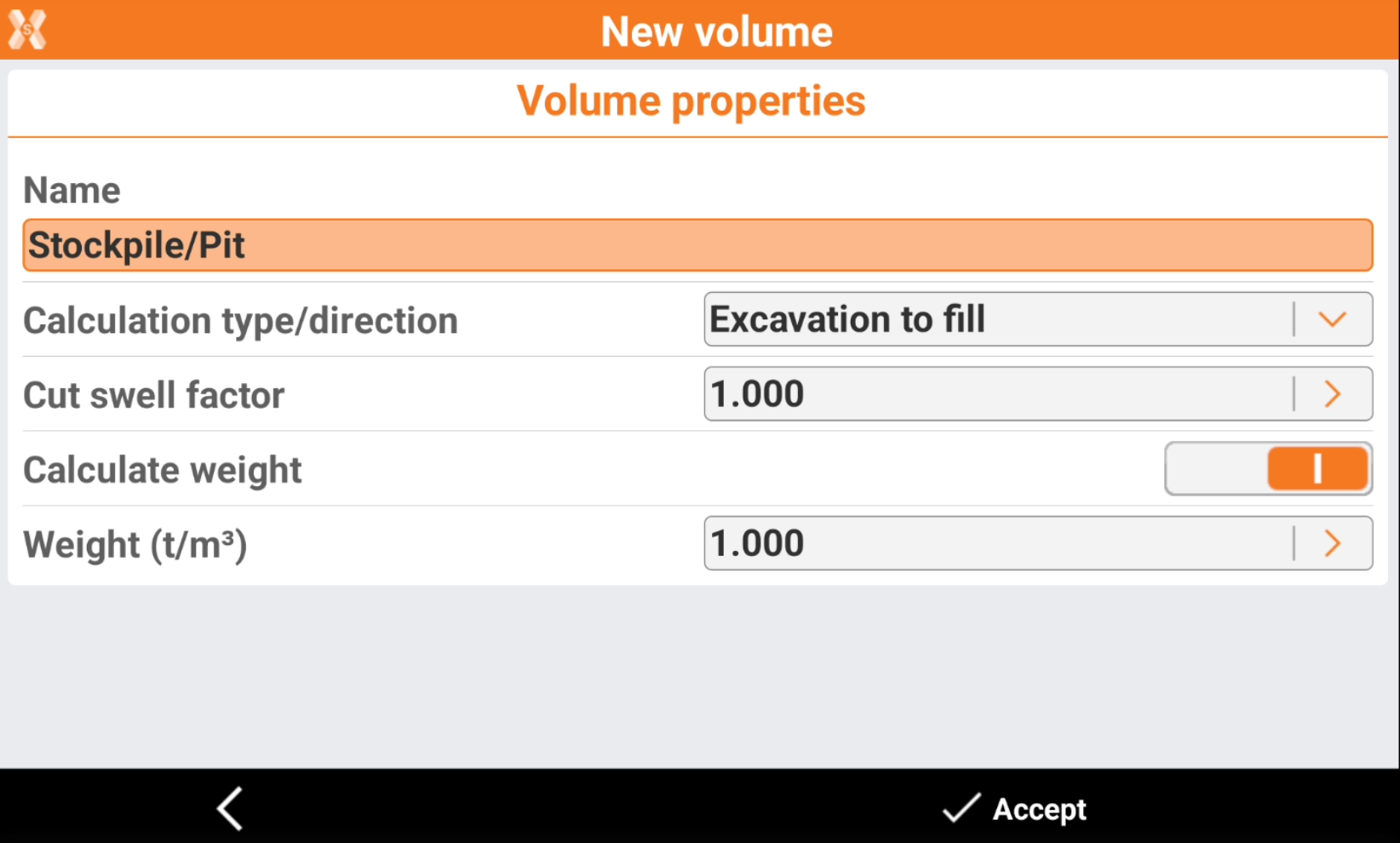
Task: Click the Weight 1.000 value field
Action: coord(996,543)
